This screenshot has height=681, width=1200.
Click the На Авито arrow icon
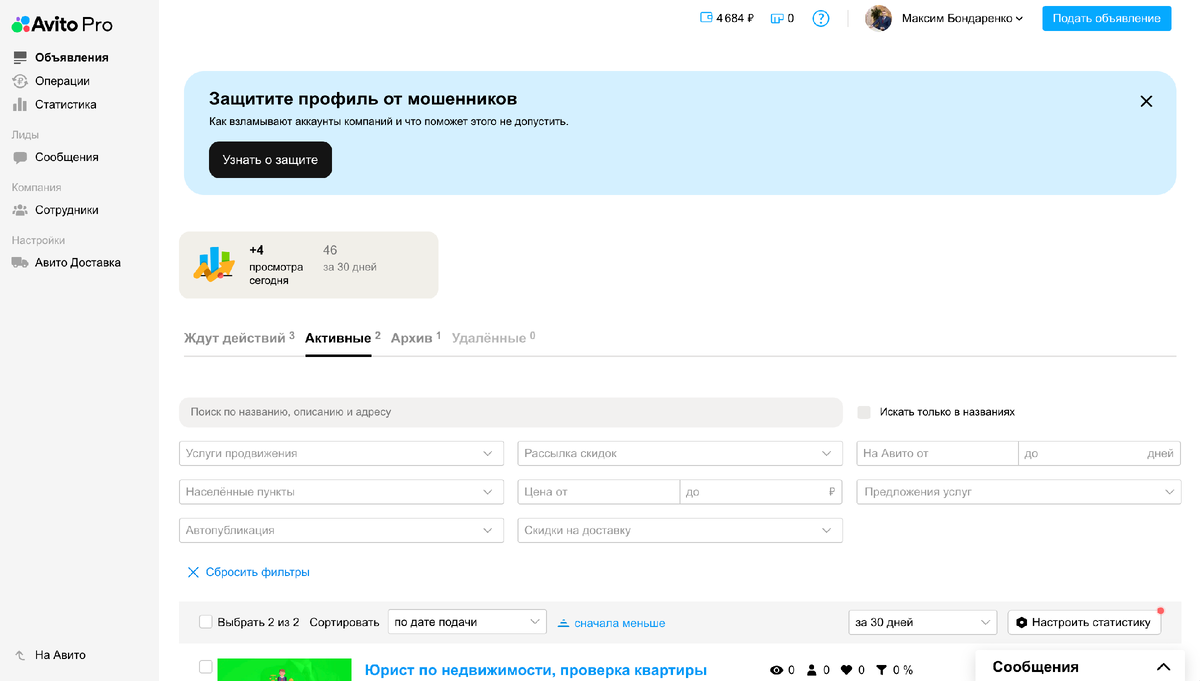pyautogui.click(x=20, y=655)
